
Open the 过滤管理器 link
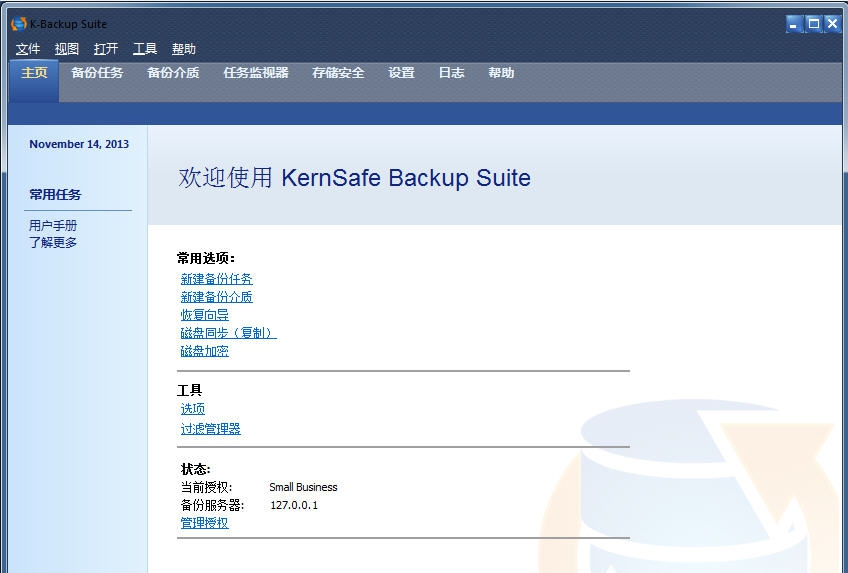click(210, 429)
